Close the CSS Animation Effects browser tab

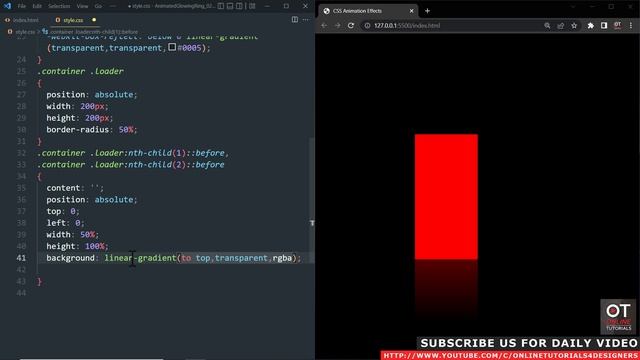pos(411,11)
